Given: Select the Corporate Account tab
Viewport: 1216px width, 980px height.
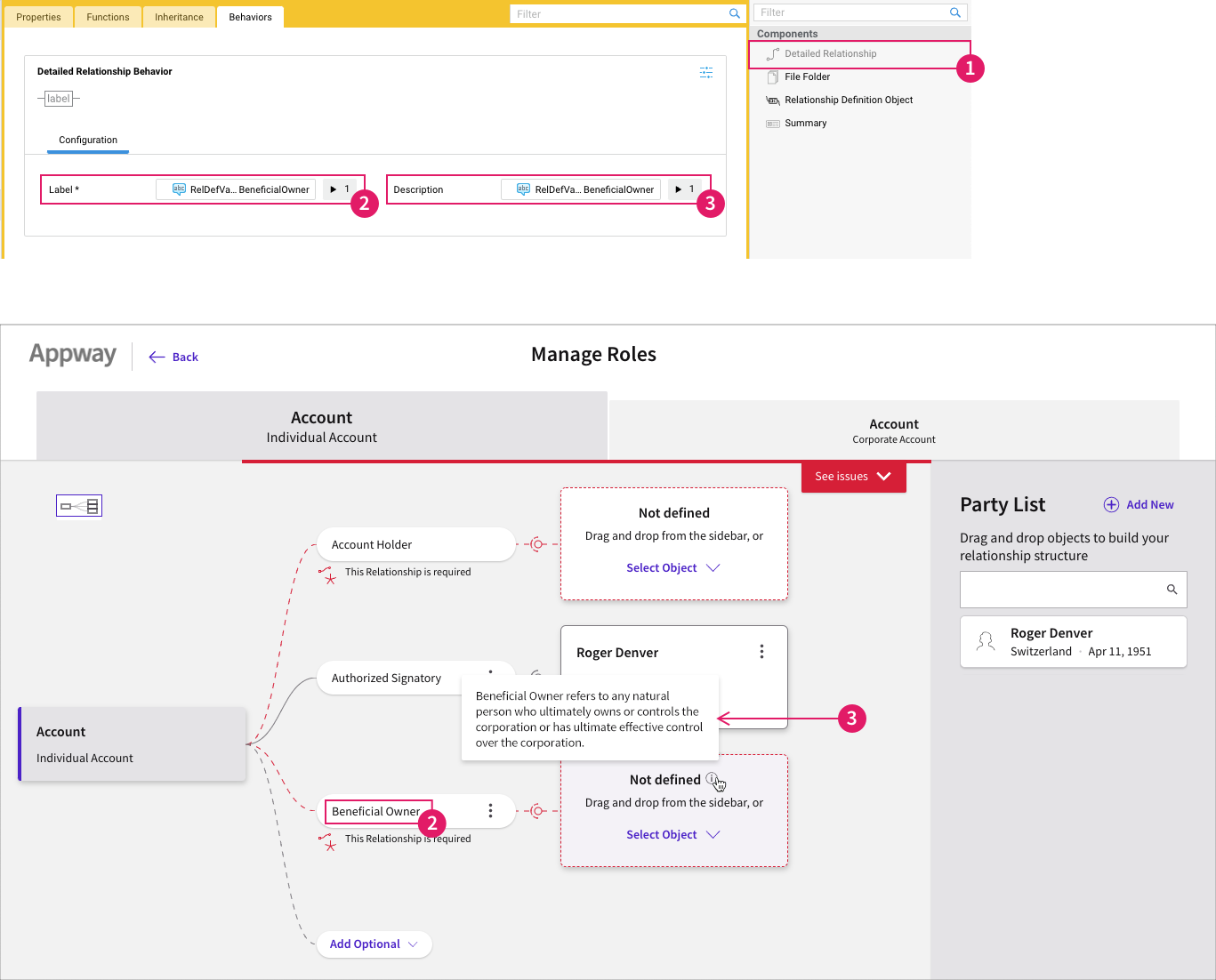Looking at the screenshot, I should (893, 431).
